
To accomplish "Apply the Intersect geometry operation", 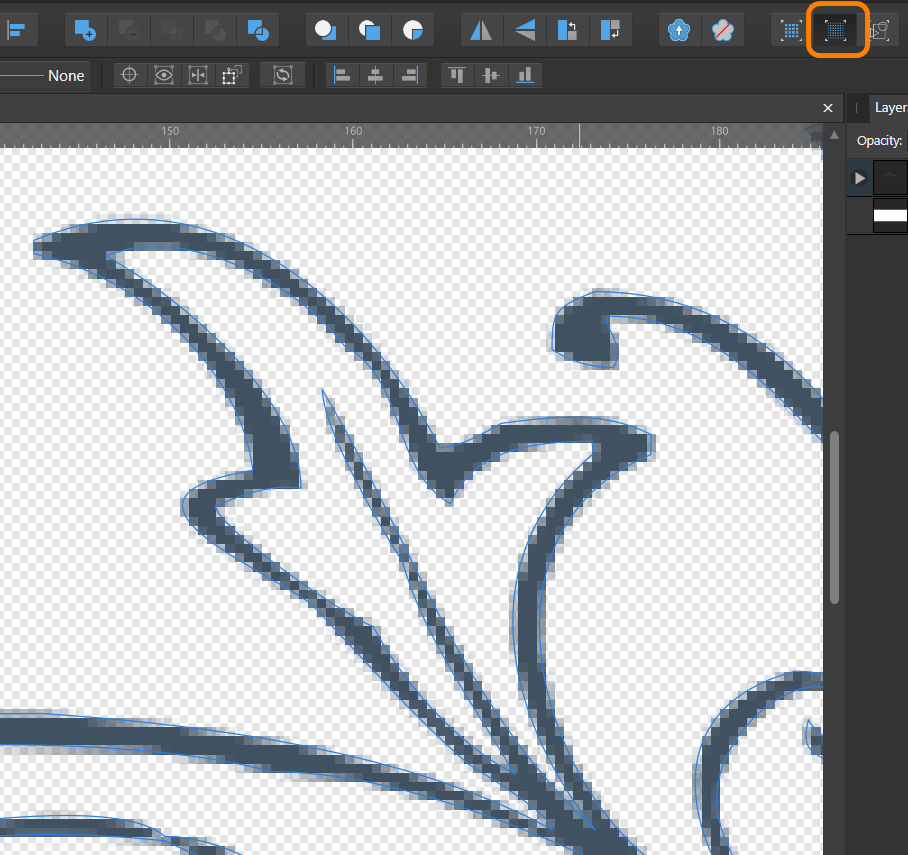I will point(171,29).
